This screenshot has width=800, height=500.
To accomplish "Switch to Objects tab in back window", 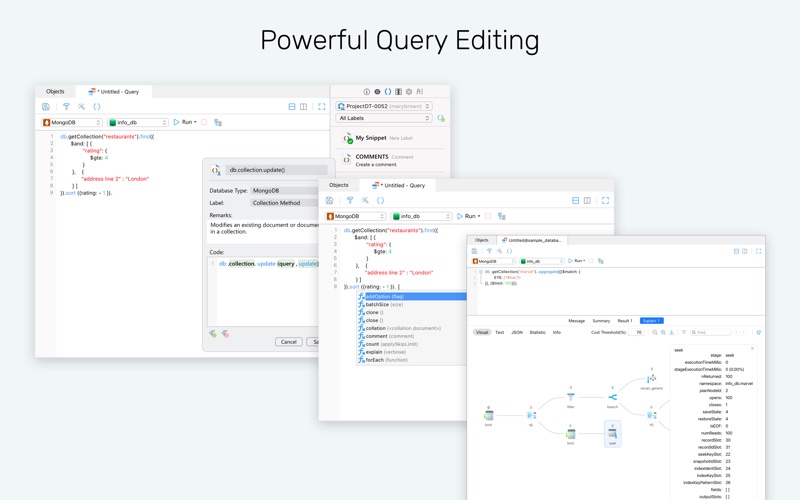I will [55, 91].
